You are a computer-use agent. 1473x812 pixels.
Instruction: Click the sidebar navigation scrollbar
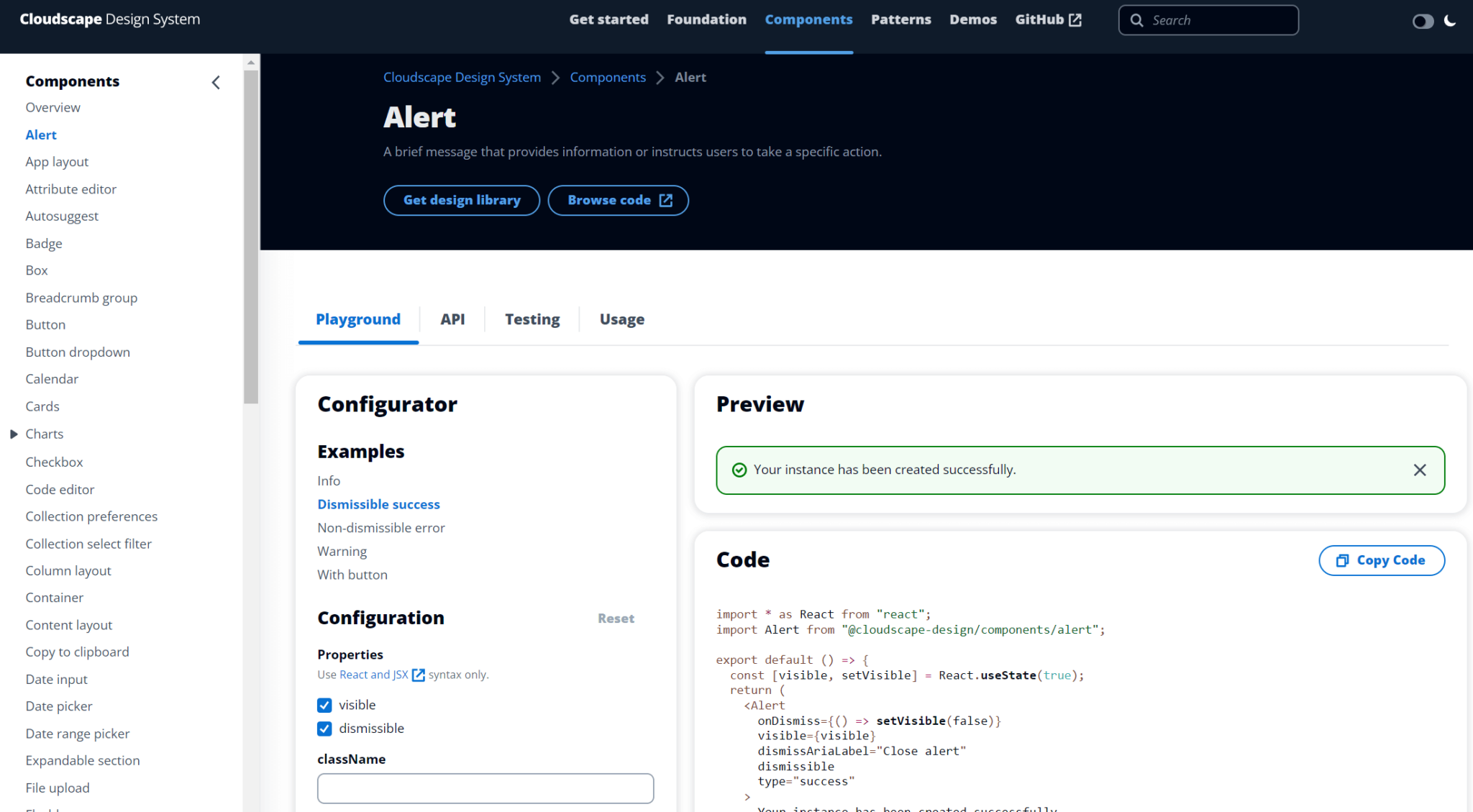click(251, 237)
